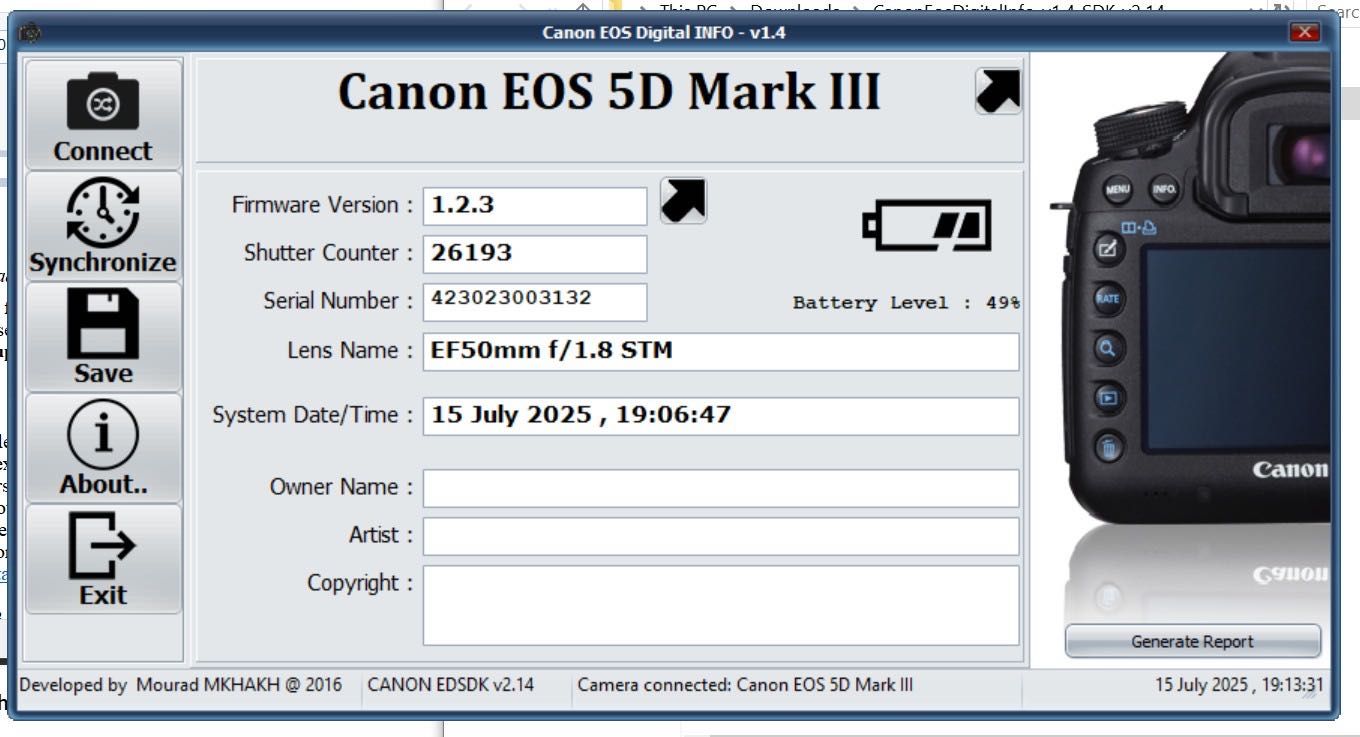1360x737 pixels.
Task: Click the System Date/Time field
Action: coord(721,416)
